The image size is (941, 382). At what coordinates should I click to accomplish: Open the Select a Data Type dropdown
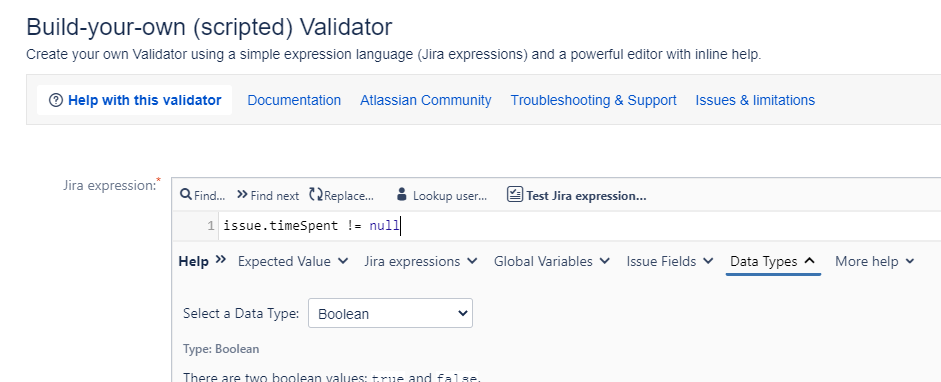(x=390, y=313)
